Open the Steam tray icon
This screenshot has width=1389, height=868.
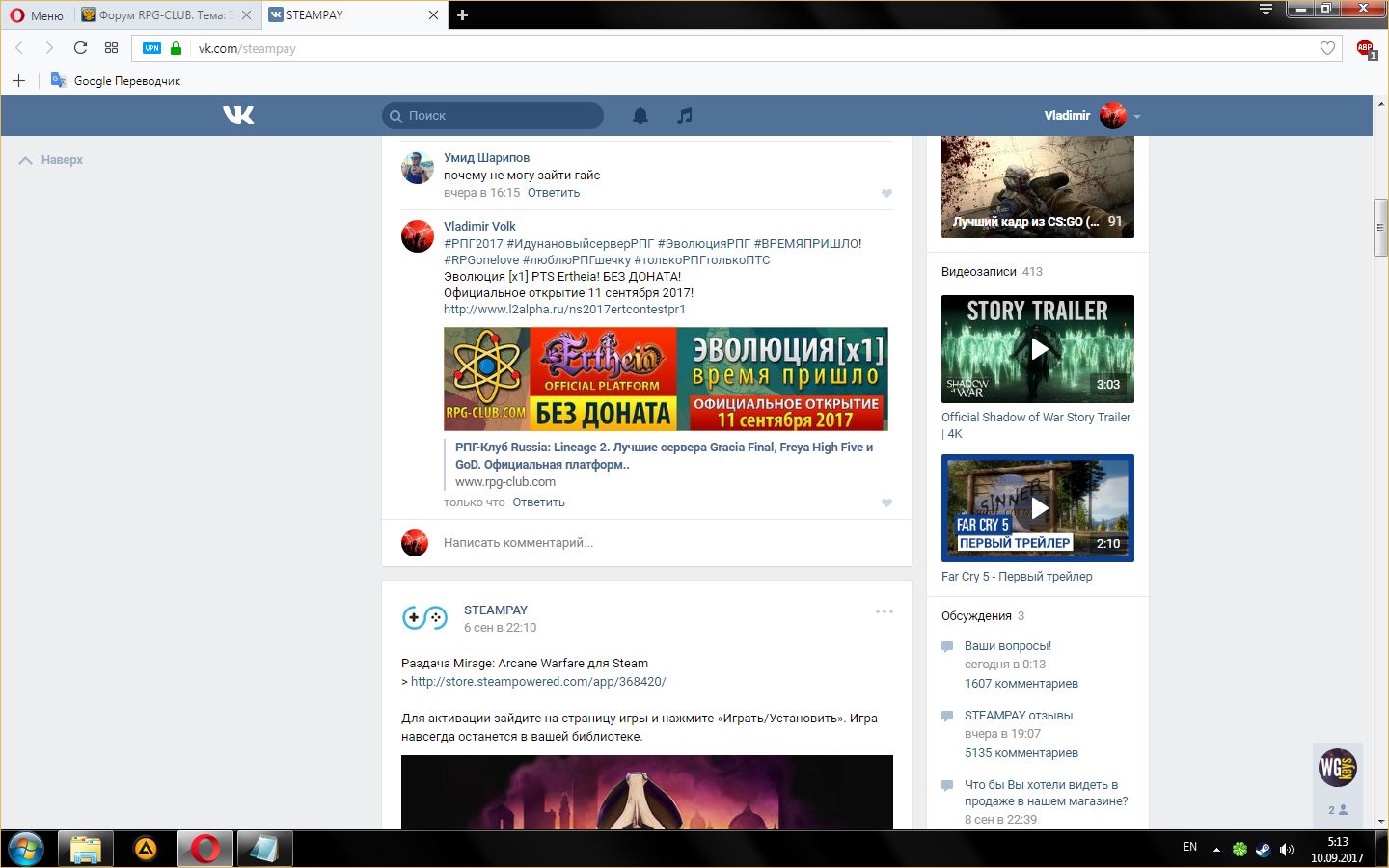[1263, 850]
